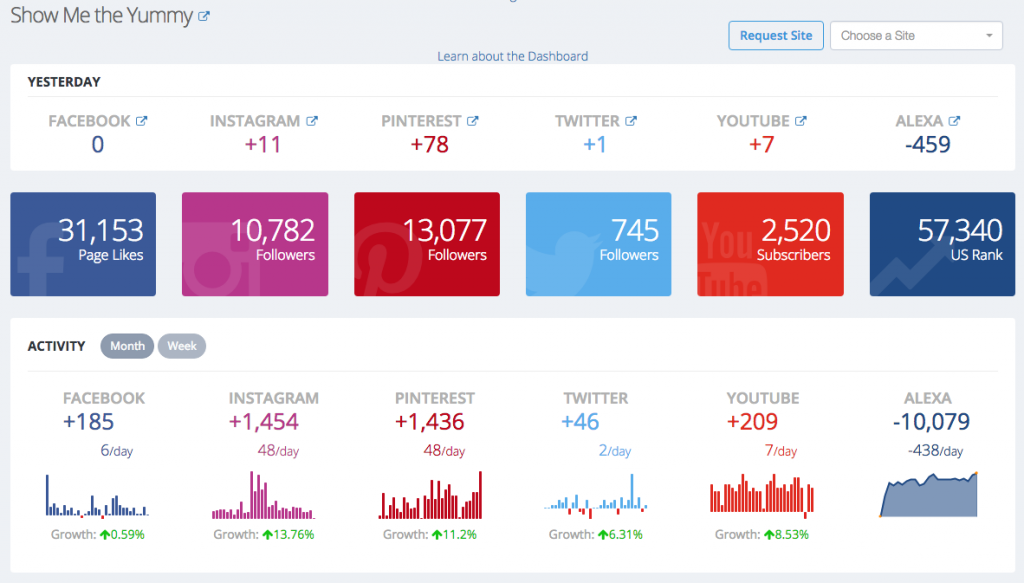Viewport: 1024px width, 583px height.
Task: Click the Twitter 2/day rate
Action: click(615, 451)
